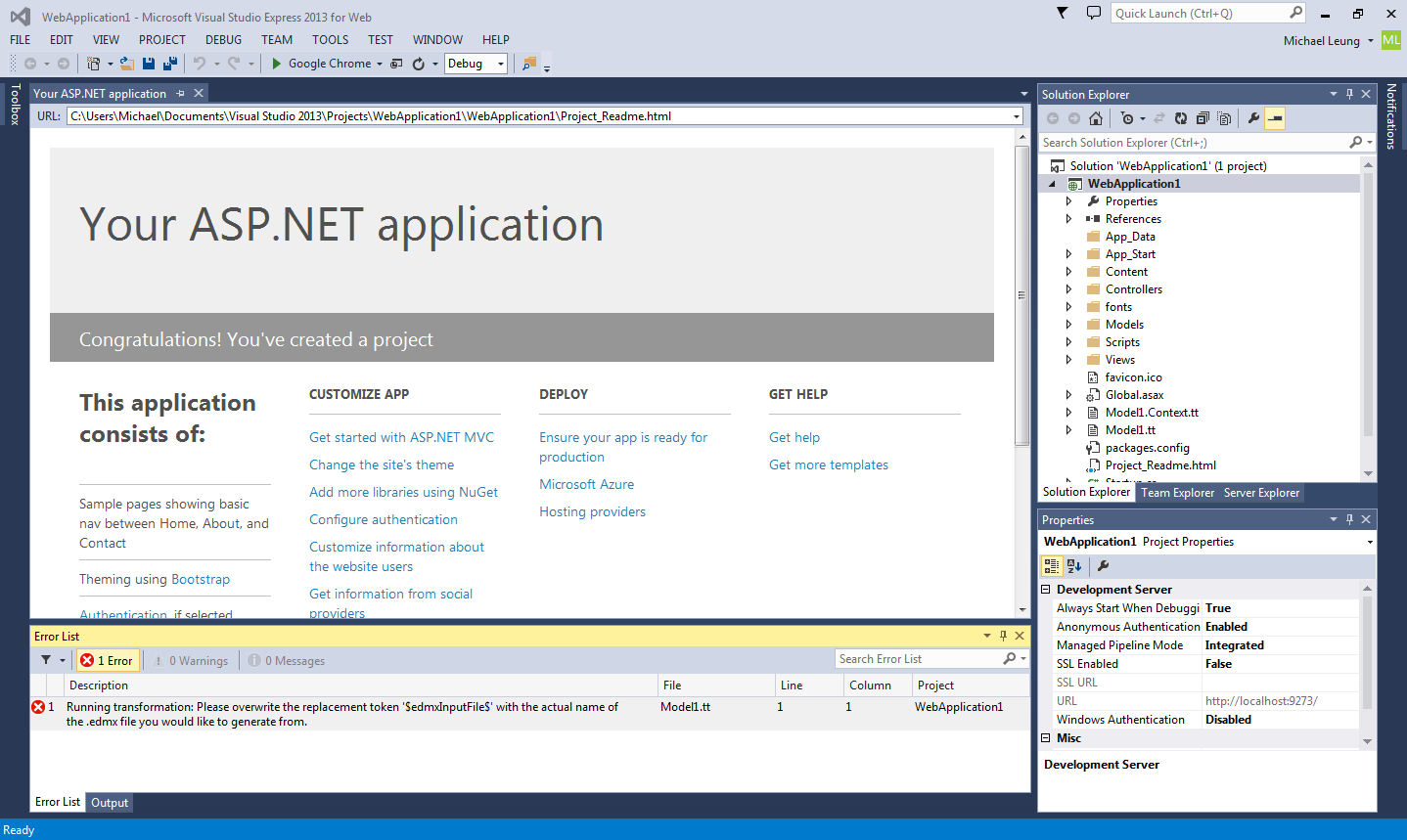Open the Michael Leung account dropdown
Image resolution: width=1407 pixels, height=840 pixels.
tap(1371, 41)
